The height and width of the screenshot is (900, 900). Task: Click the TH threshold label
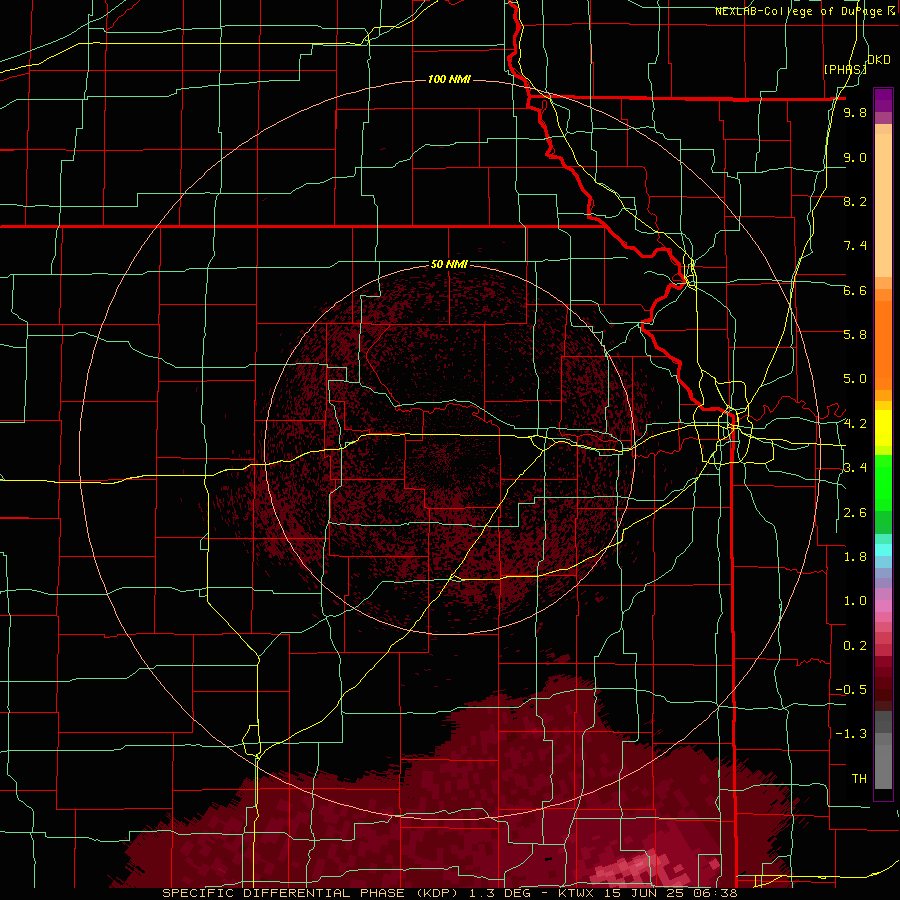pos(859,779)
